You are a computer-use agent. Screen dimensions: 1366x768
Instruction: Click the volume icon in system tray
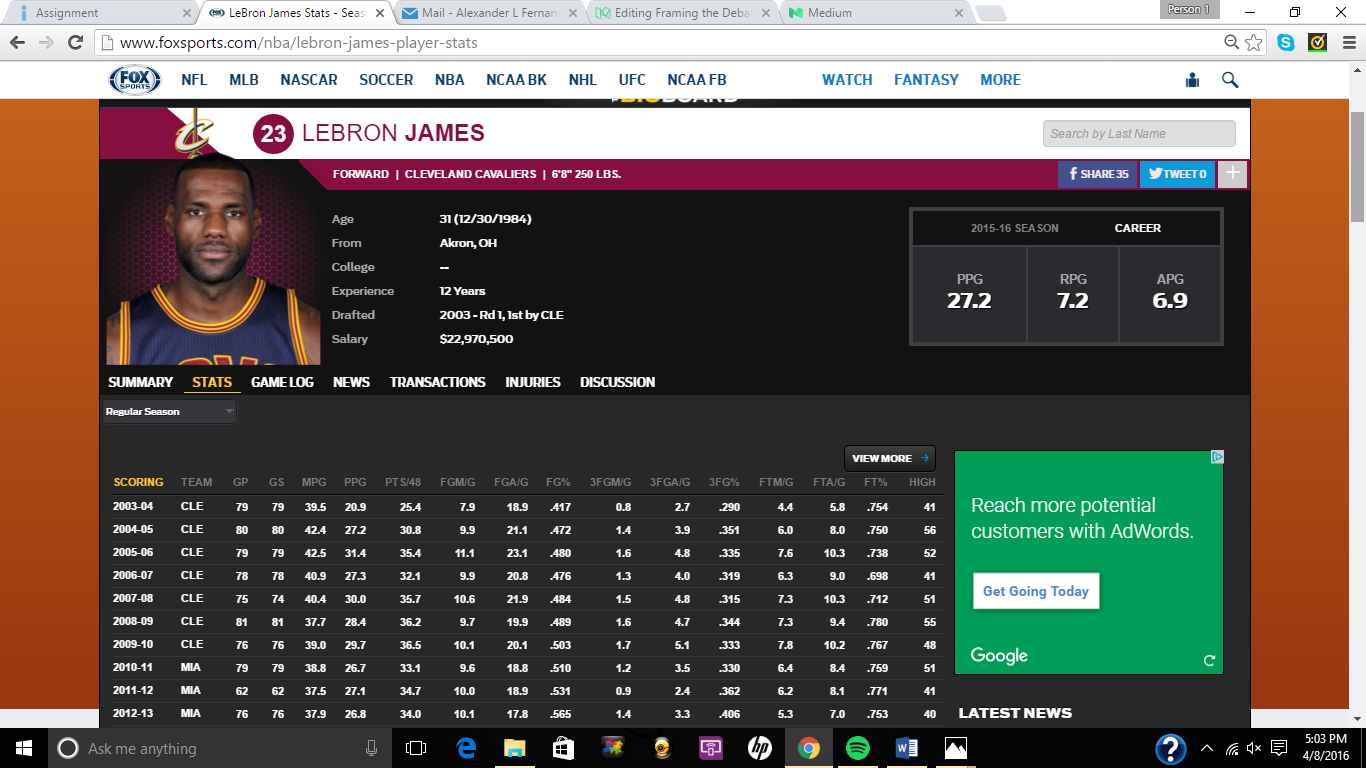[1254, 748]
